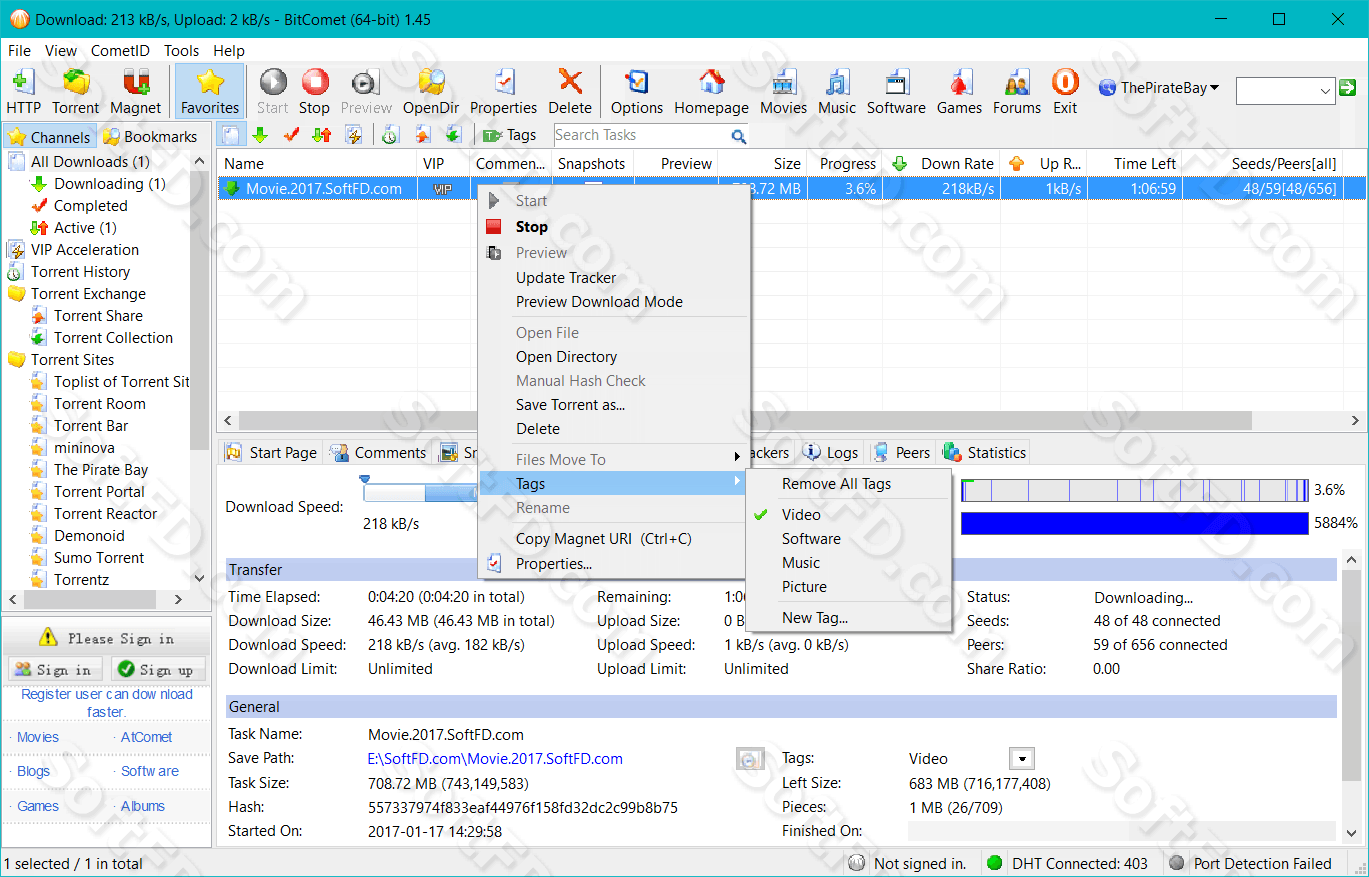This screenshot has width=1369, height=877.
Task: Select VIP Acceleration in sidebar
Action: point(73,250)
